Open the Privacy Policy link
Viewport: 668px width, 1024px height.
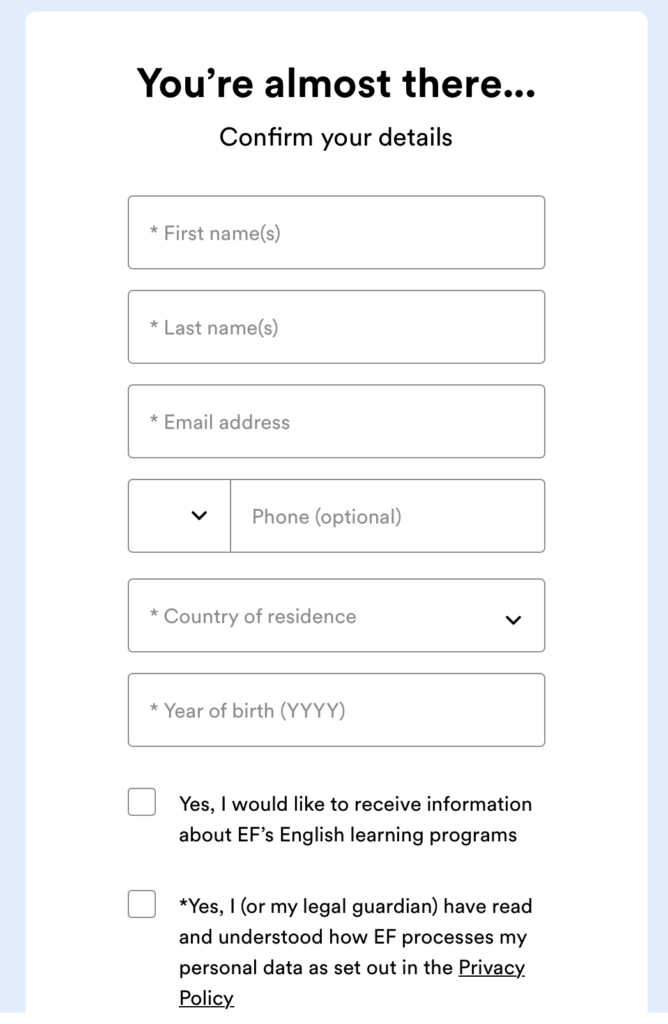[491, 968]
